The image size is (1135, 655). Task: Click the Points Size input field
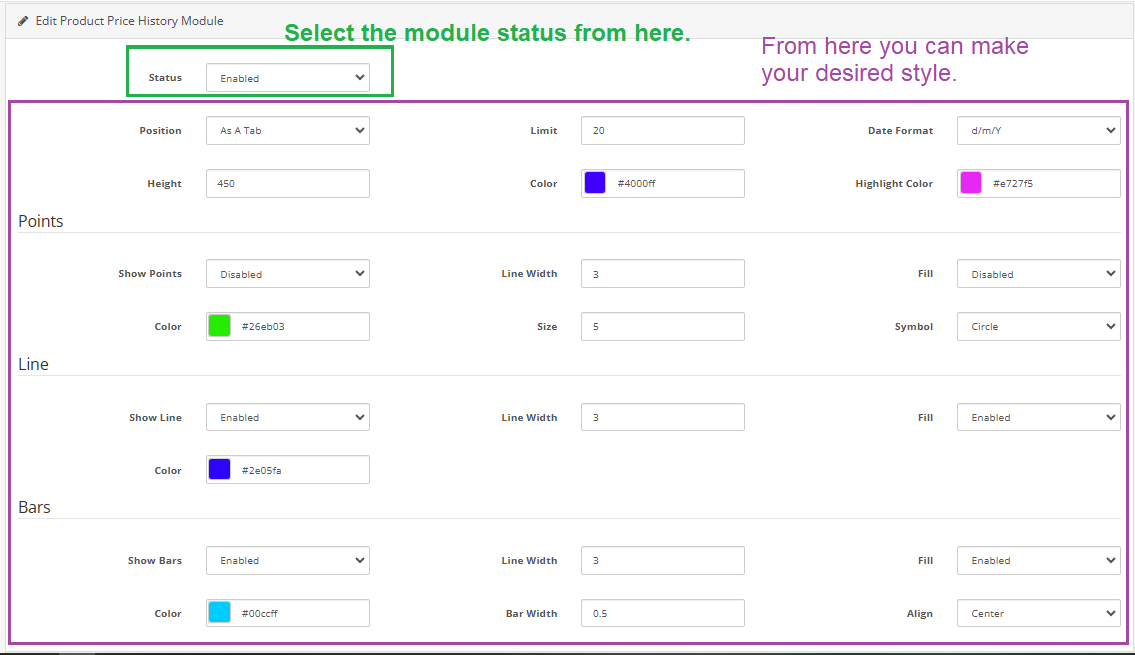[x=662, y=327]
